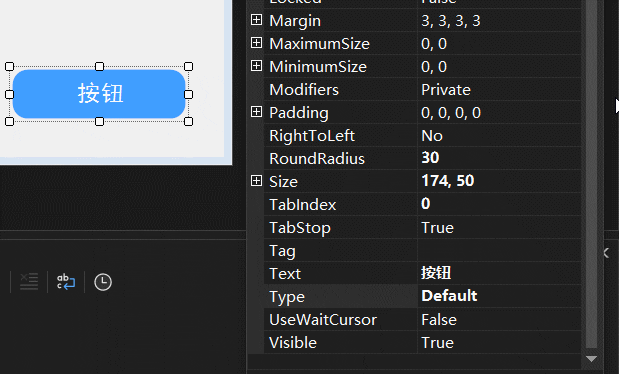Click the bottom-middle resize handle of the button
Image resolution: width=619 pixels, height=374 pixels.
(x=99, y=122)
